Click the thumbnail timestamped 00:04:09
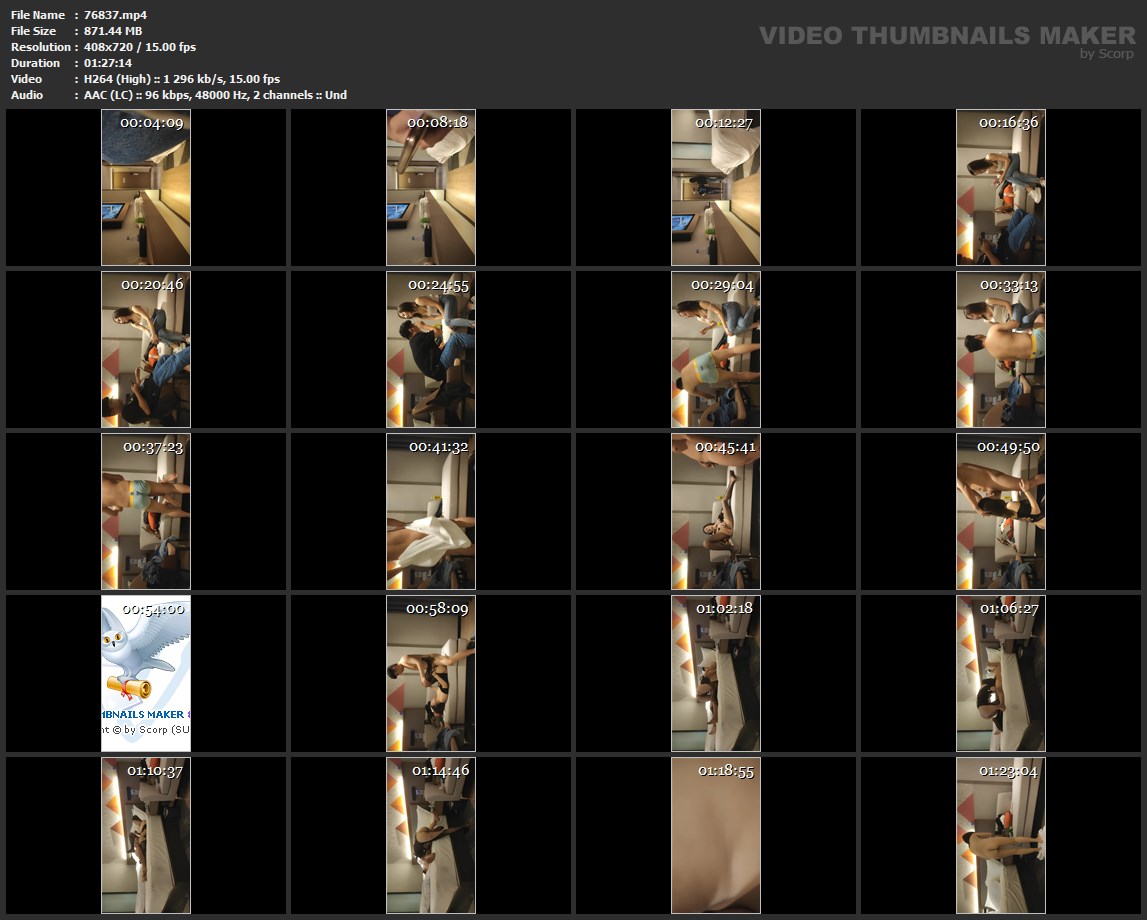This screenshot has height=920, width=1147. 146,187
